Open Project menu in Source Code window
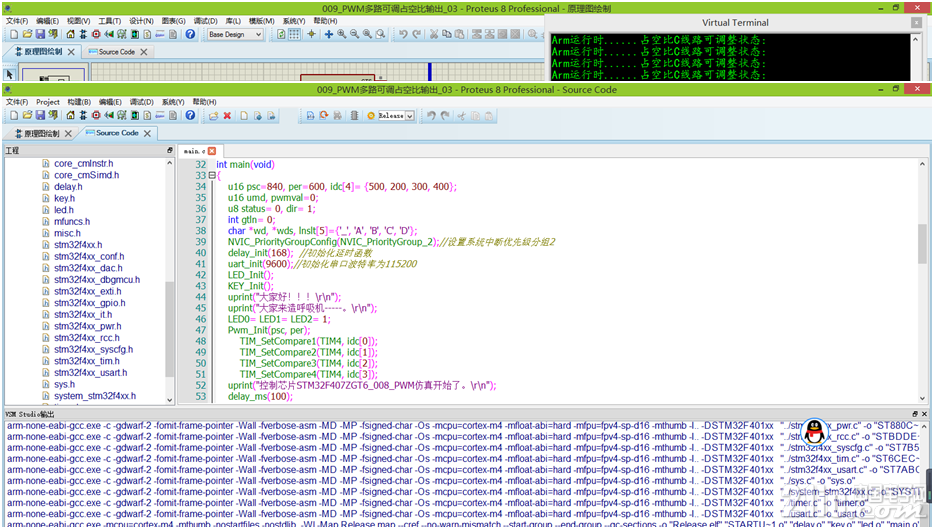This screenshot has width=935, height=527. coord(48,102)
